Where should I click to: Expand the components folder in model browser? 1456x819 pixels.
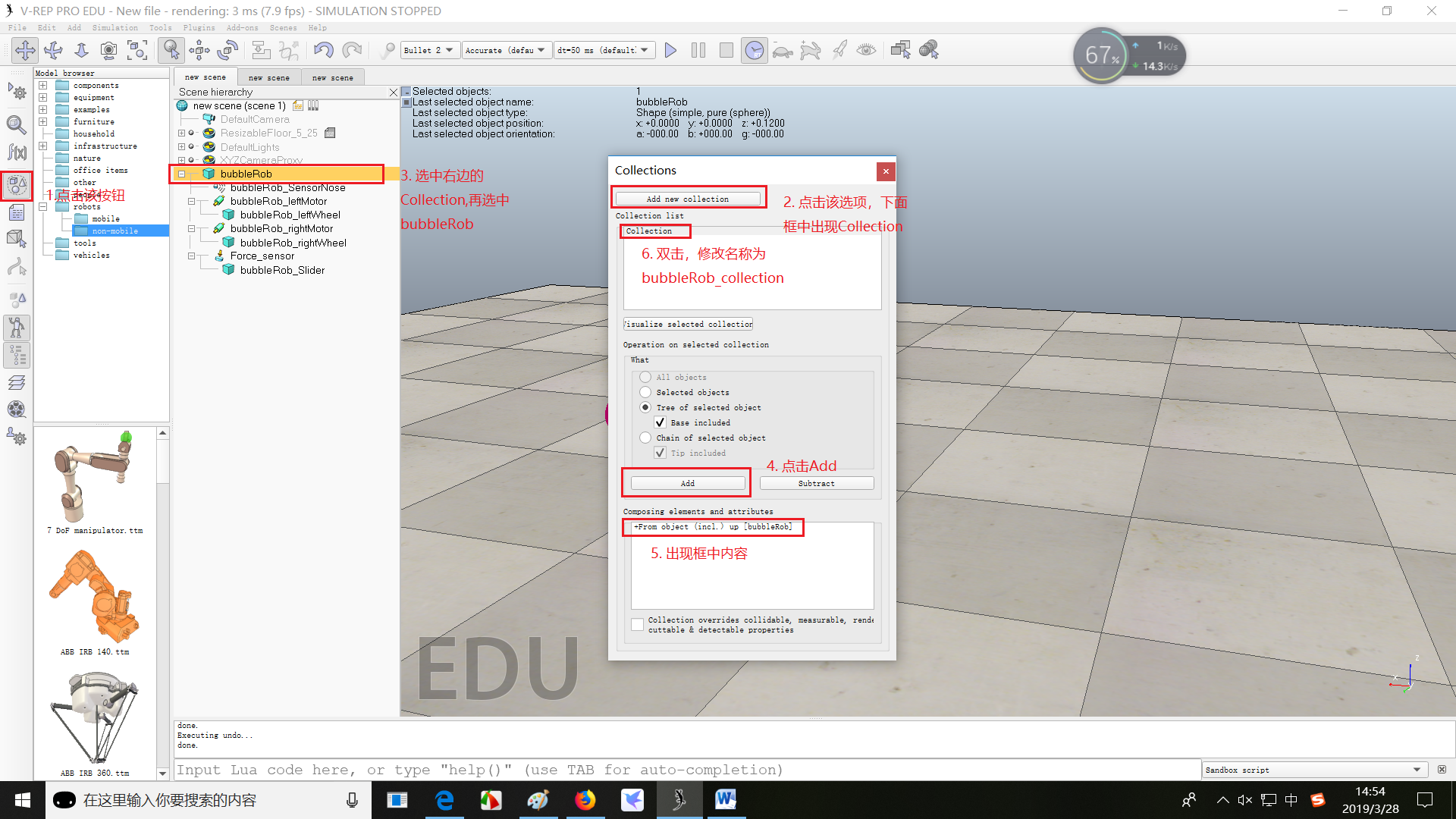43,86
